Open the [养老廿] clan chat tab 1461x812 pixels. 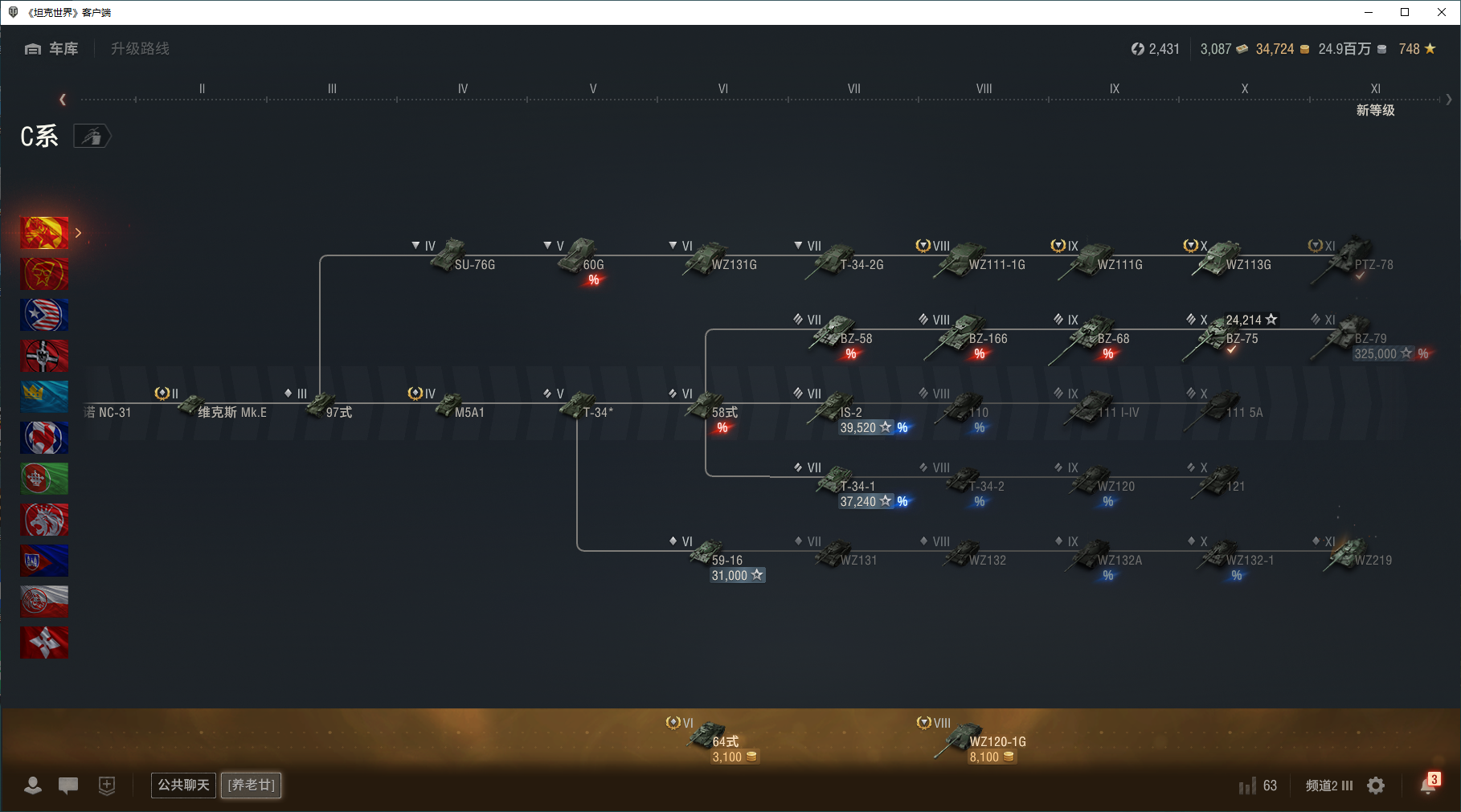pos(252,785)
